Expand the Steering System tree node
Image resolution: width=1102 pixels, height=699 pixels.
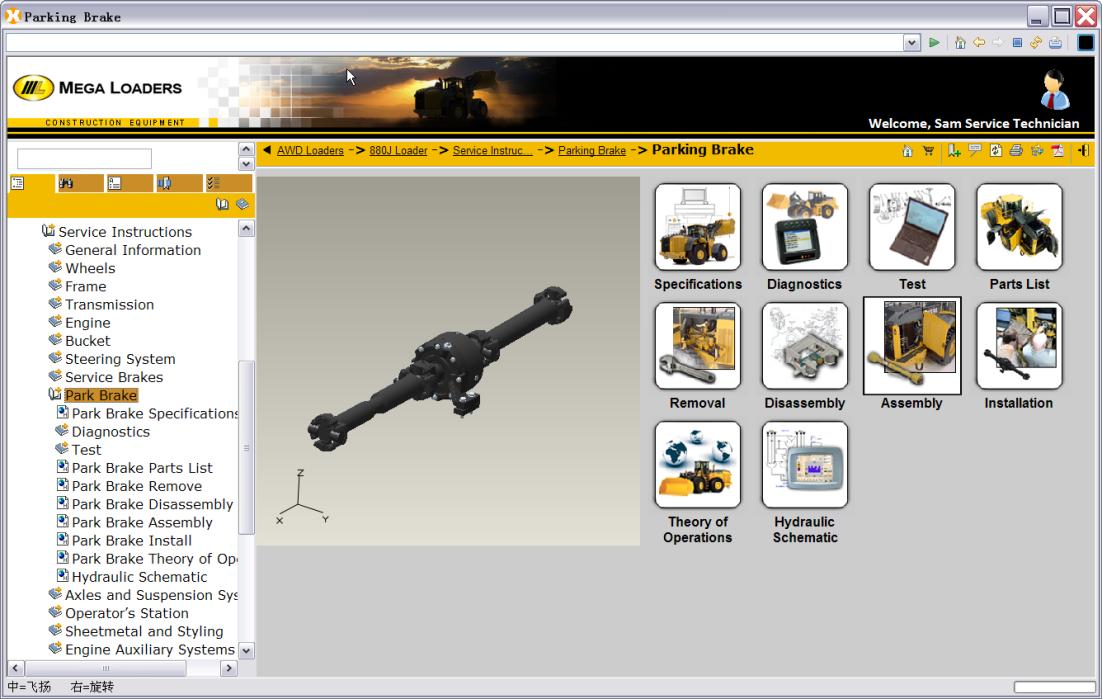click(55, 358)
